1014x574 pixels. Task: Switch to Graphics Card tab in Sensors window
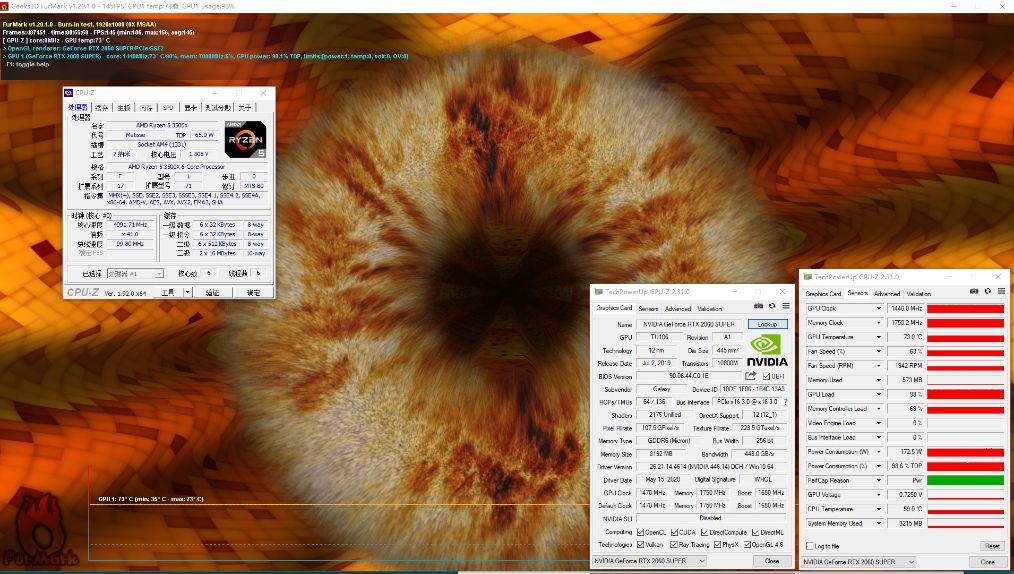[x=823, y=293]
